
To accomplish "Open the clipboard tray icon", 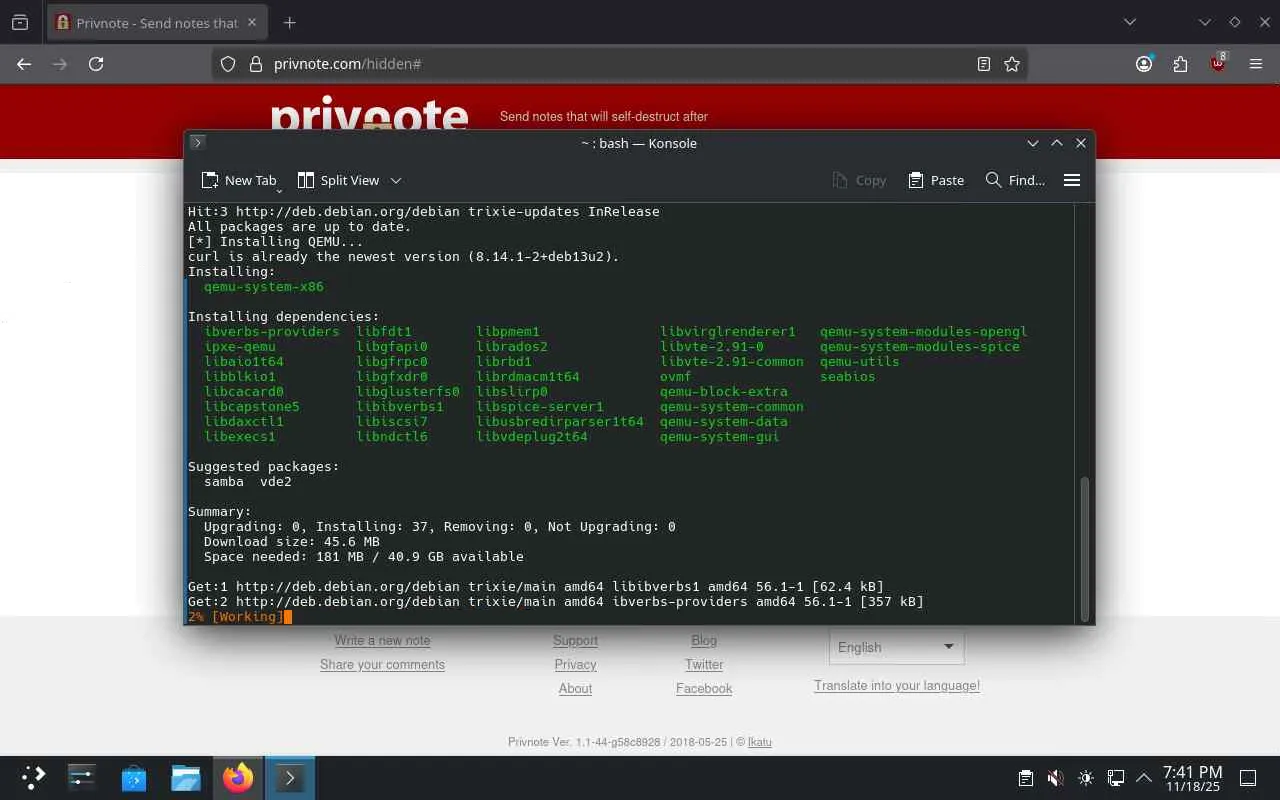I will 1025,778.
